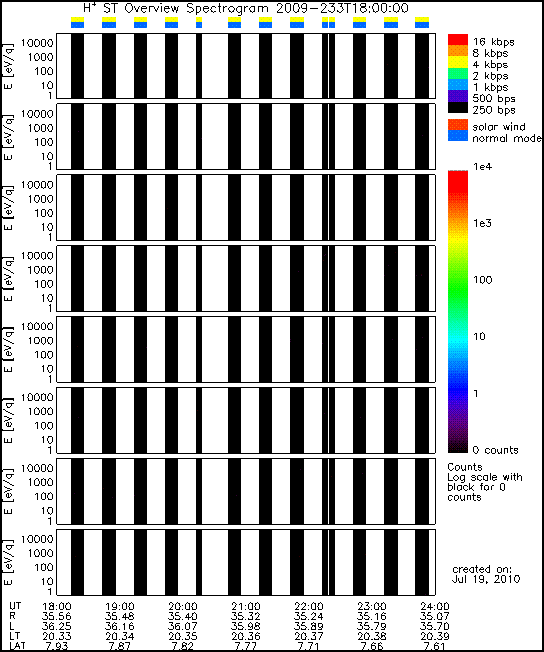This screenshot has width=544, height=652.
Task: Click the LT value 20.39
Action: [435, 636]
